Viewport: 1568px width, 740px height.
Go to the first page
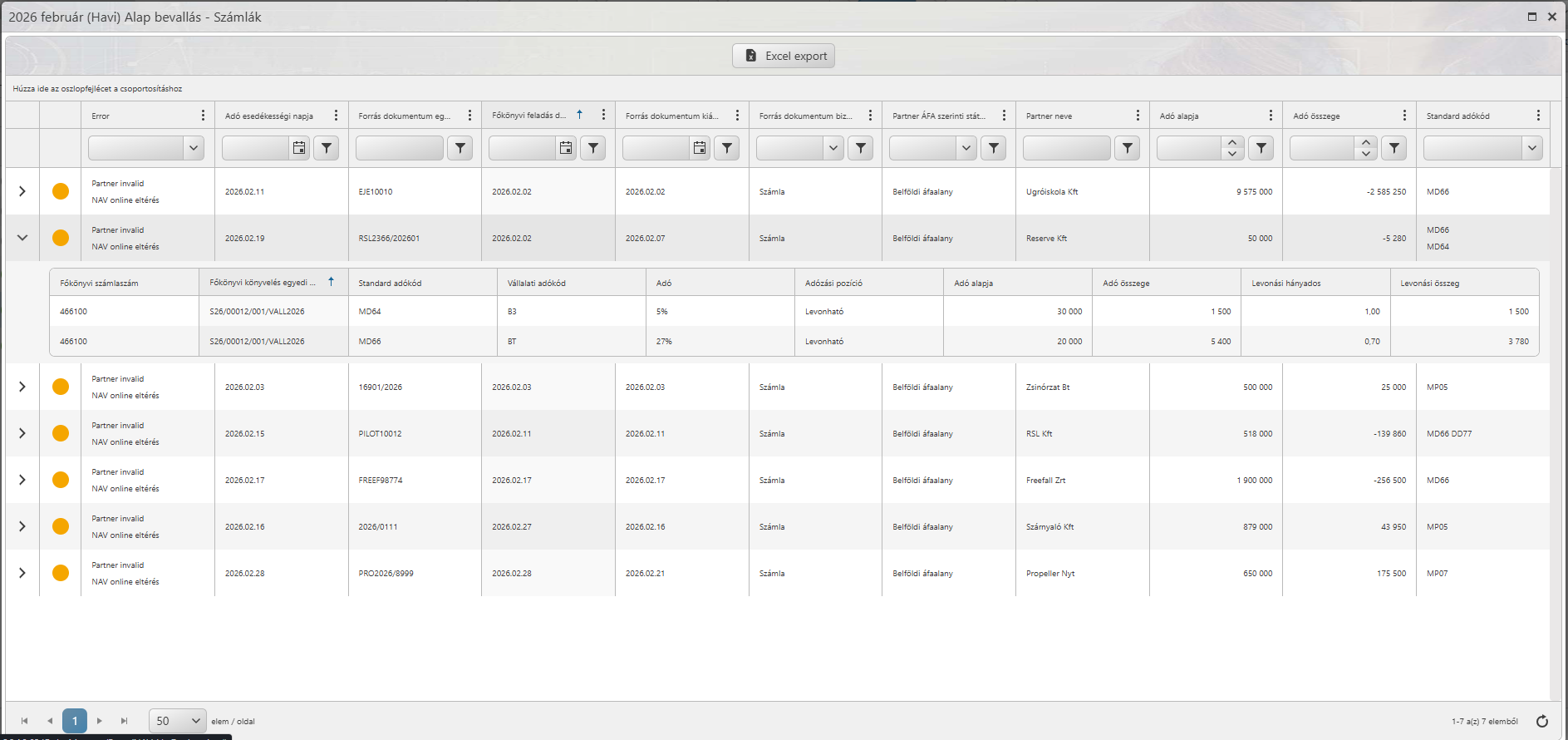[x=25, y=721]
